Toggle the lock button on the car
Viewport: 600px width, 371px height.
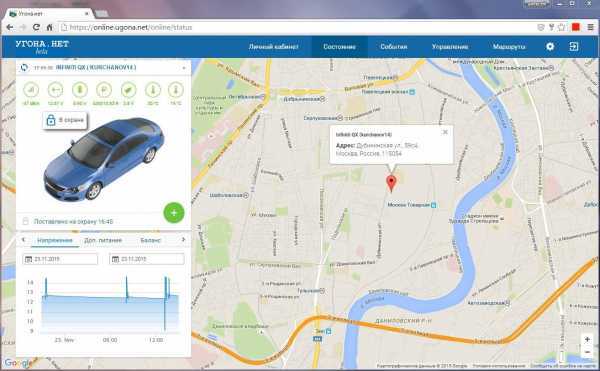tap(65, 120)
